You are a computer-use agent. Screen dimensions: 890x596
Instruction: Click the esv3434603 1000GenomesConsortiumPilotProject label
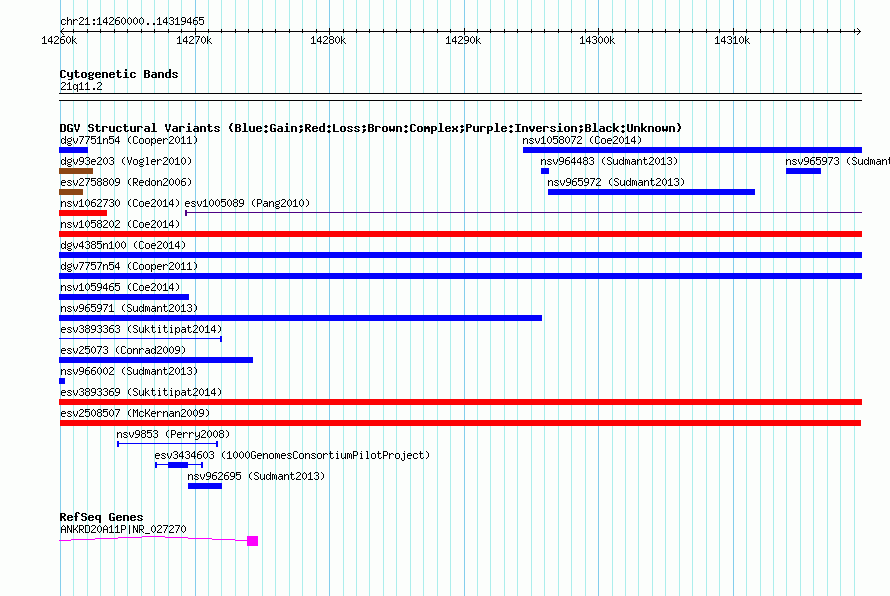pos(292,455)
